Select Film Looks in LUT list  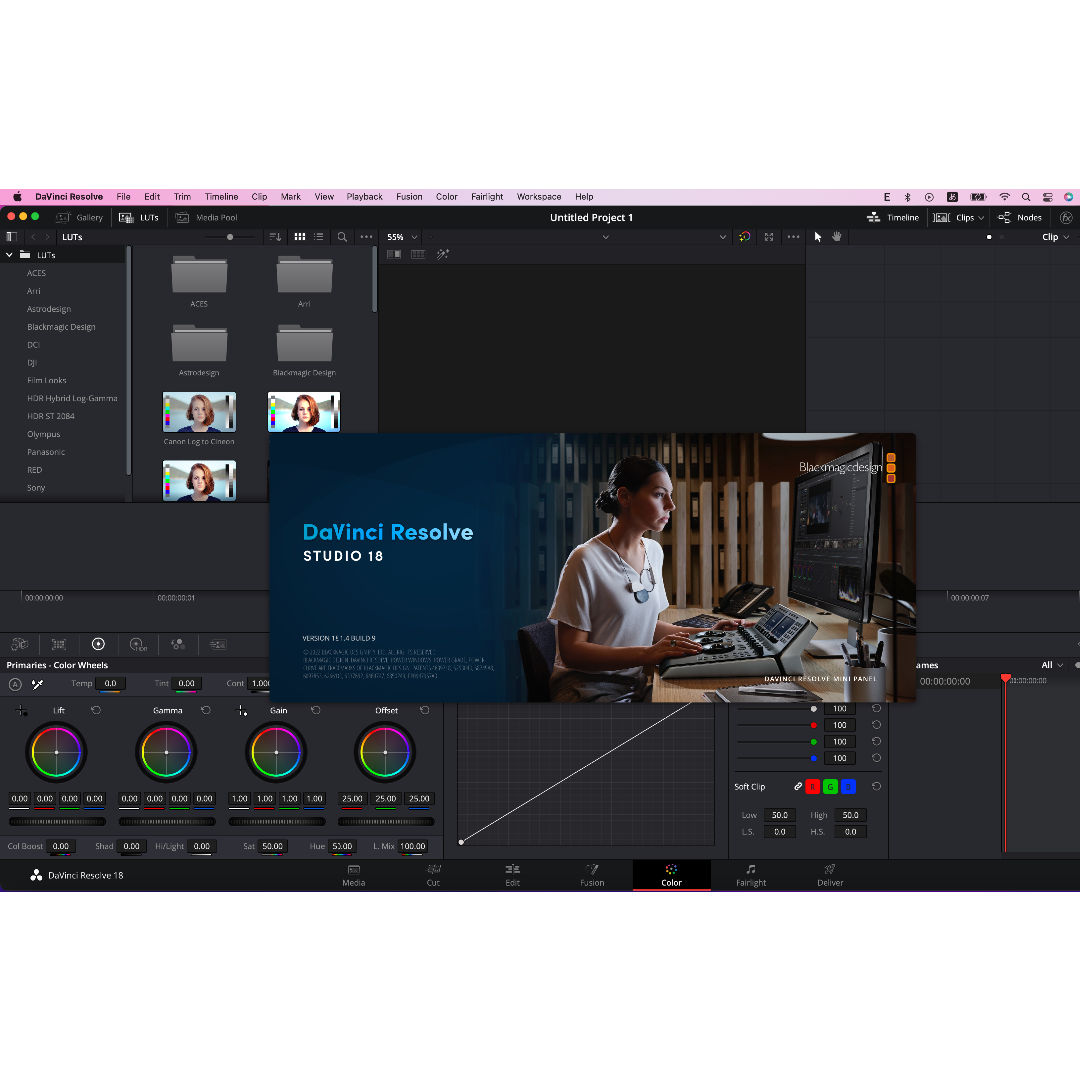(x=47, y=381)
